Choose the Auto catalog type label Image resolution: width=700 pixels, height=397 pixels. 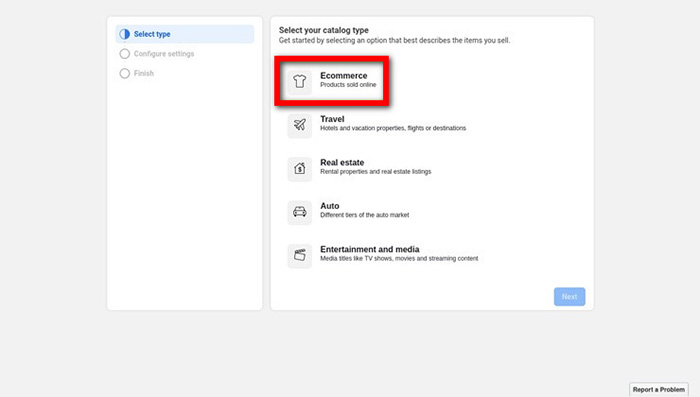click(x=329, y=206)
